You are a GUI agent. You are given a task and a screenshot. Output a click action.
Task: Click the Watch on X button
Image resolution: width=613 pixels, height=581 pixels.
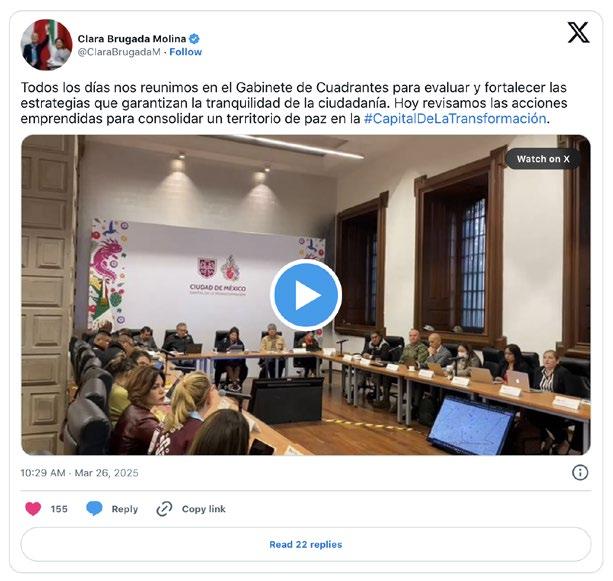[543, 159]
